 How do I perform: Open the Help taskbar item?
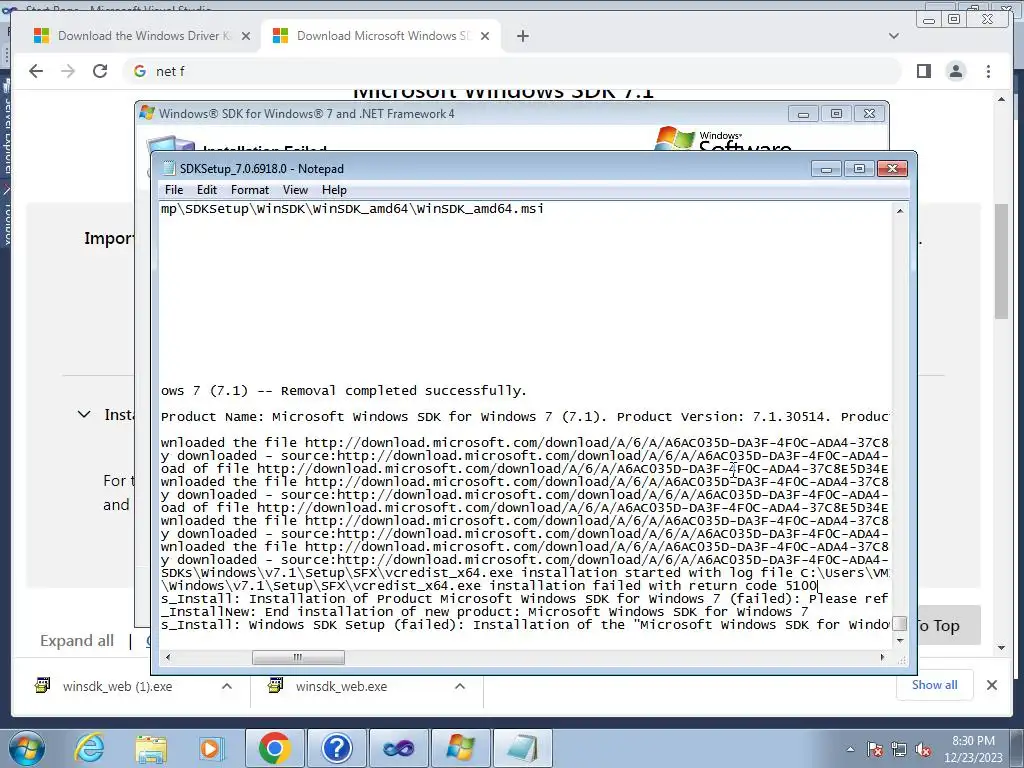pyautogui.click(x=336, y=748)
